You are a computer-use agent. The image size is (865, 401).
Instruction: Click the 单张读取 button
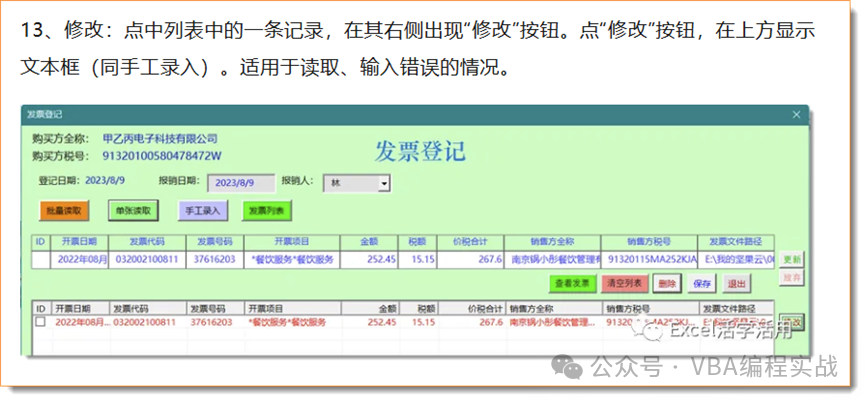point(133,211)
